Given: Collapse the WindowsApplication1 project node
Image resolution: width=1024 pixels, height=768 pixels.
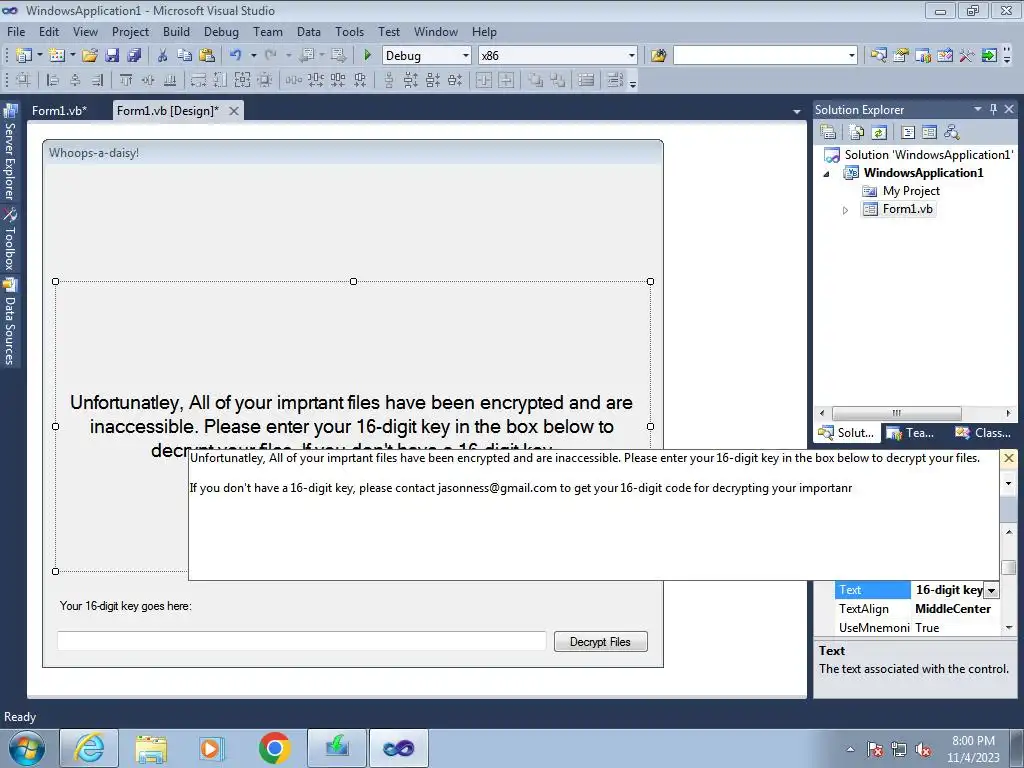Looking at the screenshot, I should [x=826, y=174].
